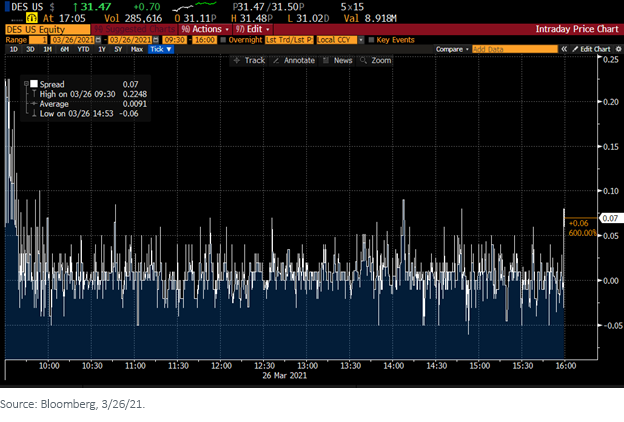Select the YTD range tab

[83, 49]
